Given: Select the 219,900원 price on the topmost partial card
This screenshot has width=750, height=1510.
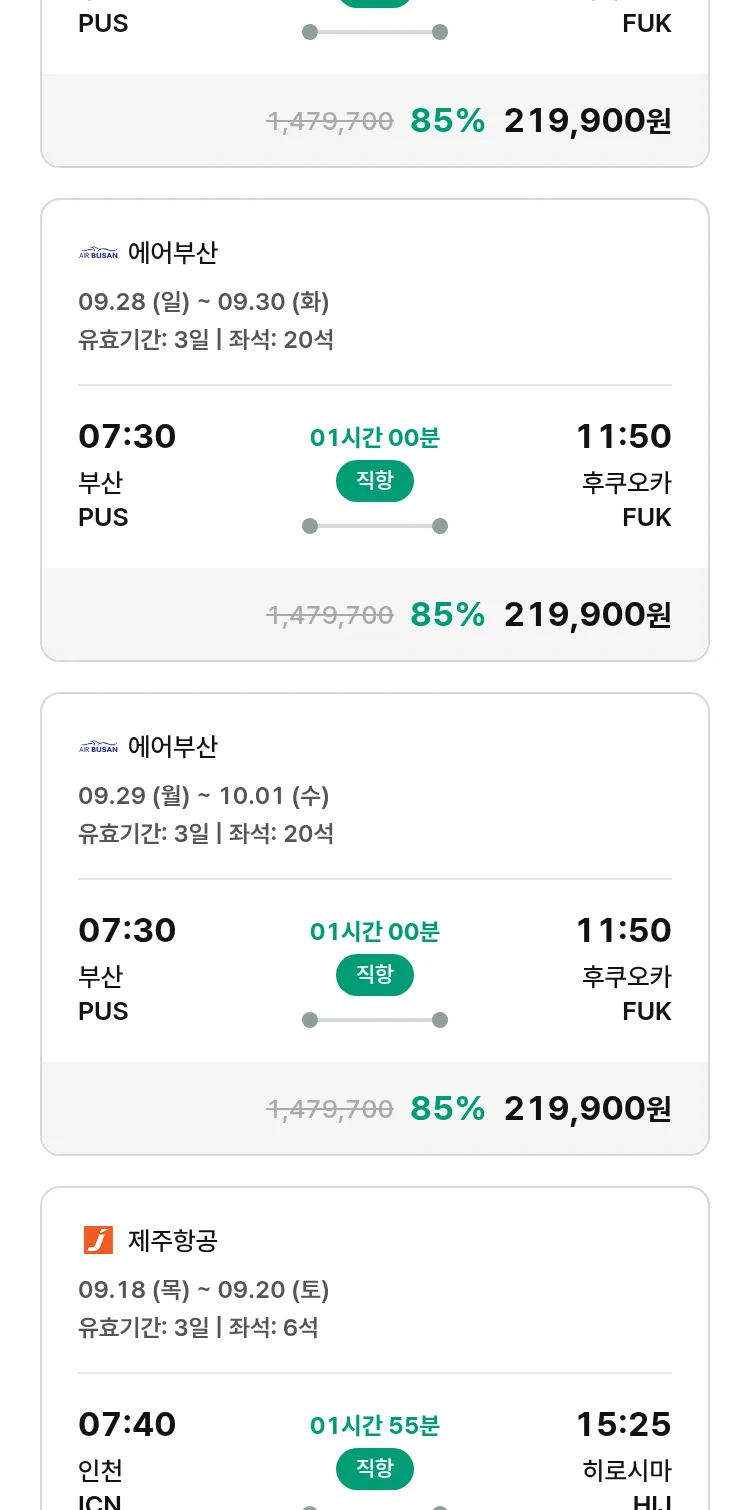Looking at the screenshot, I should click(x=587, y=121).
